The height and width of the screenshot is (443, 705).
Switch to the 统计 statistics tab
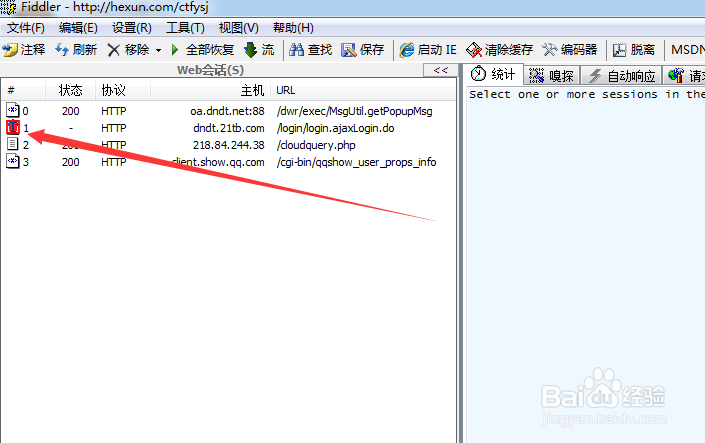pos(493,74)
